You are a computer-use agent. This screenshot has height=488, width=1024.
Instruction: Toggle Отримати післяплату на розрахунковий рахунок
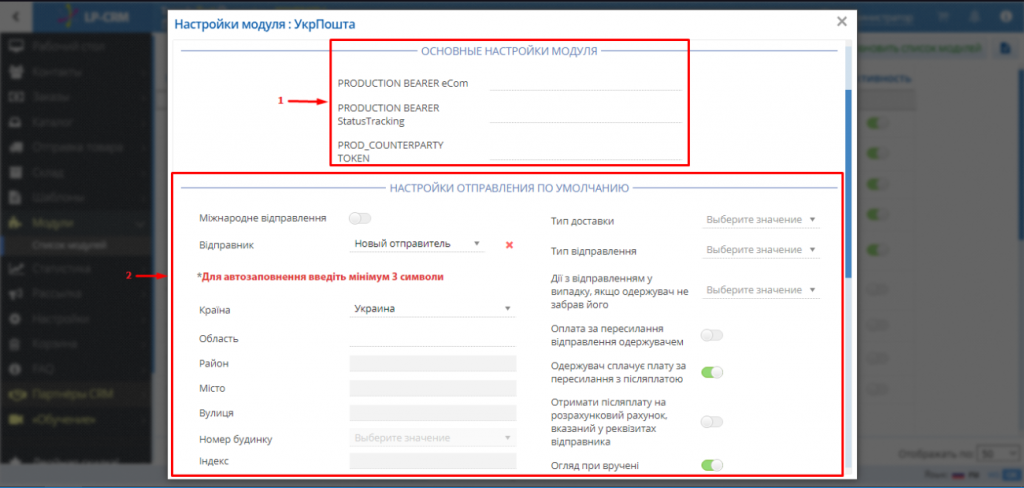click(712, 422)
